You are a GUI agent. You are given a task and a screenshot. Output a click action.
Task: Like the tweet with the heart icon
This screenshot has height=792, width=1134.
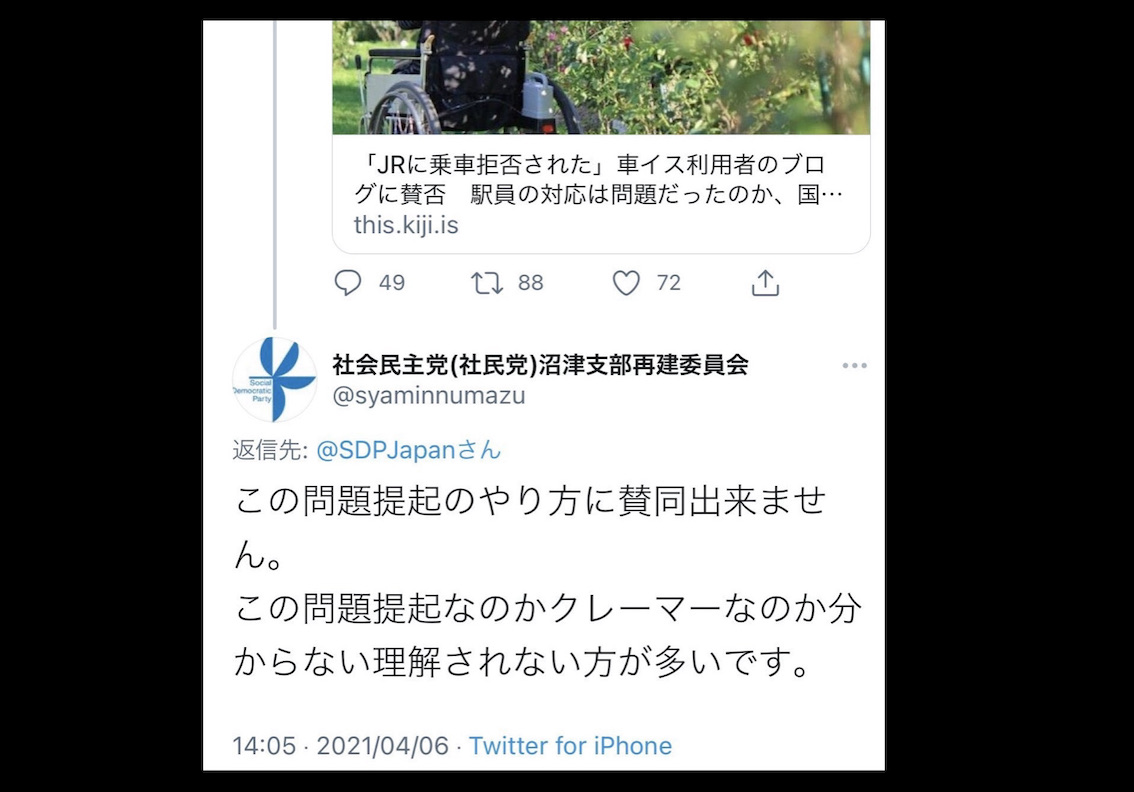click(x=626, y=283)
